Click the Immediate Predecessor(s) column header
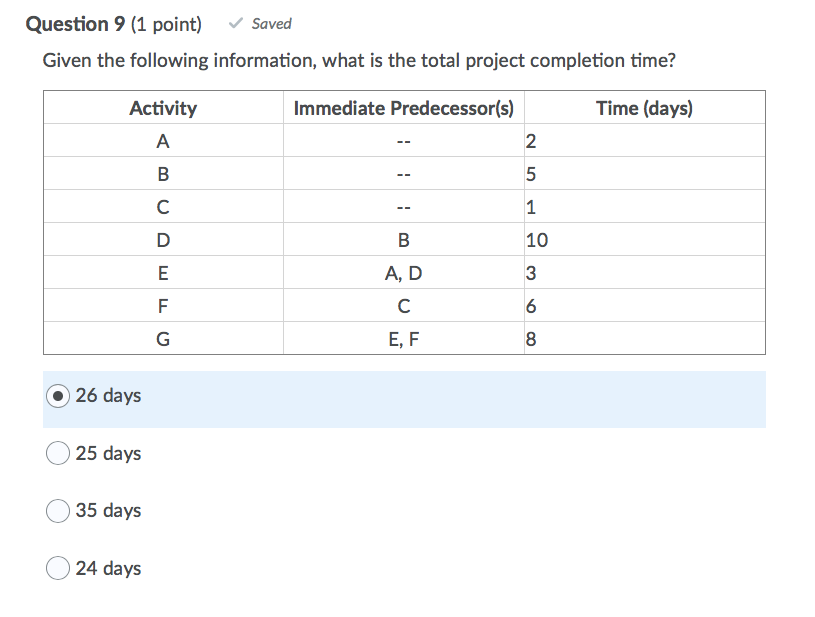This screenshot has height=617, width=815. pos(403,108)
